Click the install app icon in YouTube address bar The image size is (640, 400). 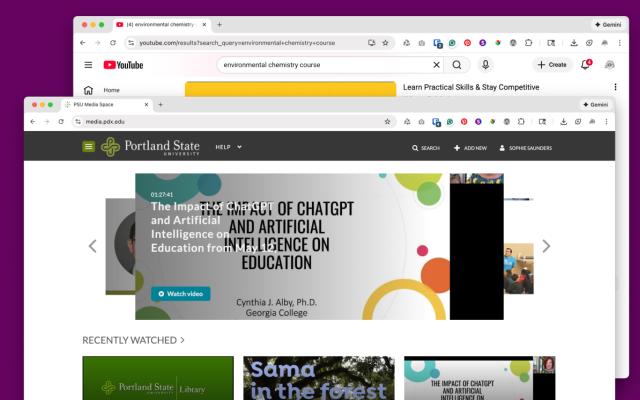(371, 43)
